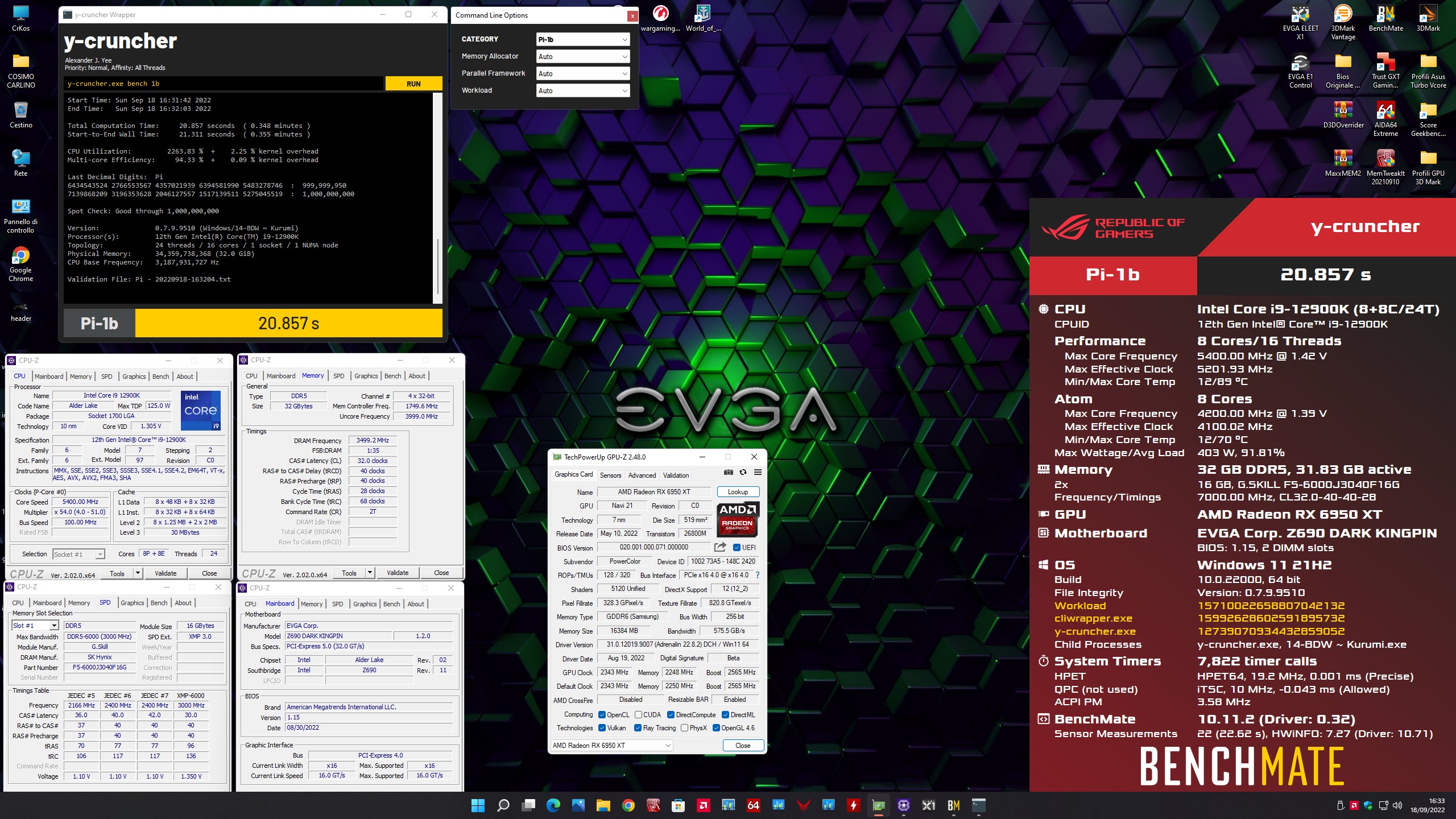Expand Tools arrow in CPU-Z CPU window
The image size is (1456, 819).
(x=138, y=573)
